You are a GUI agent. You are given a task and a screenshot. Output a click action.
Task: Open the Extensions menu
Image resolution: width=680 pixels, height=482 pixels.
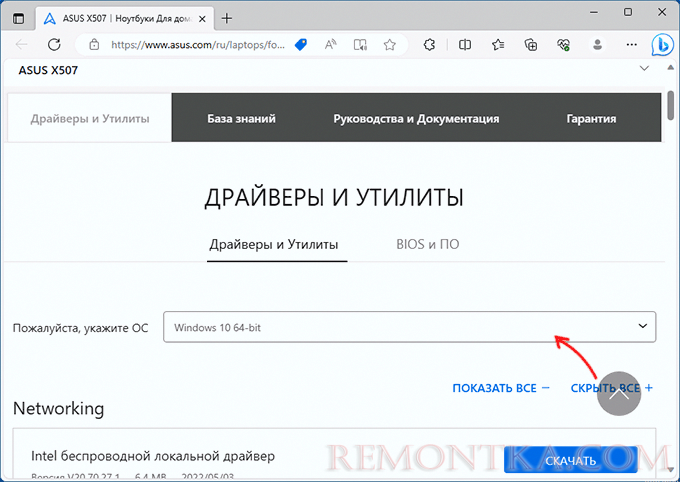429,44
